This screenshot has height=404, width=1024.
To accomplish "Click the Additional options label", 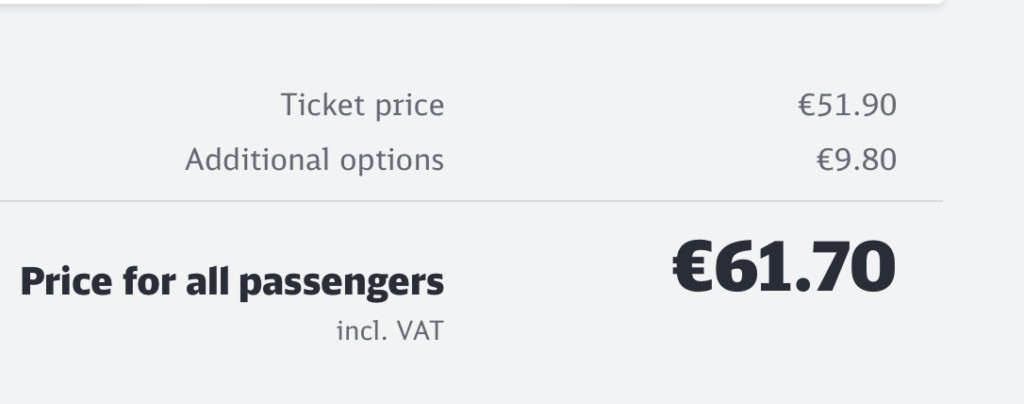I will (x=315, y=160).
